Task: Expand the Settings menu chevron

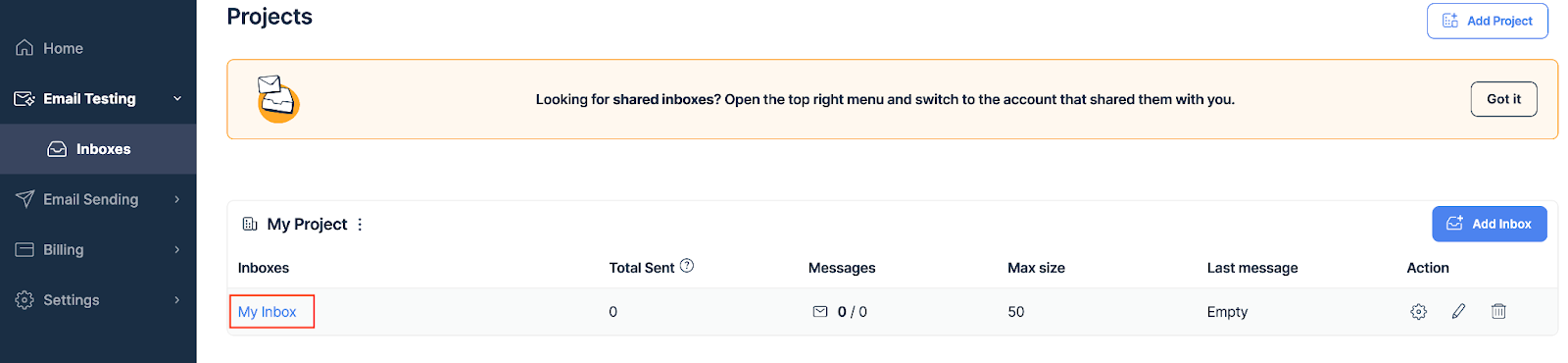Action: tap(177, 300)
